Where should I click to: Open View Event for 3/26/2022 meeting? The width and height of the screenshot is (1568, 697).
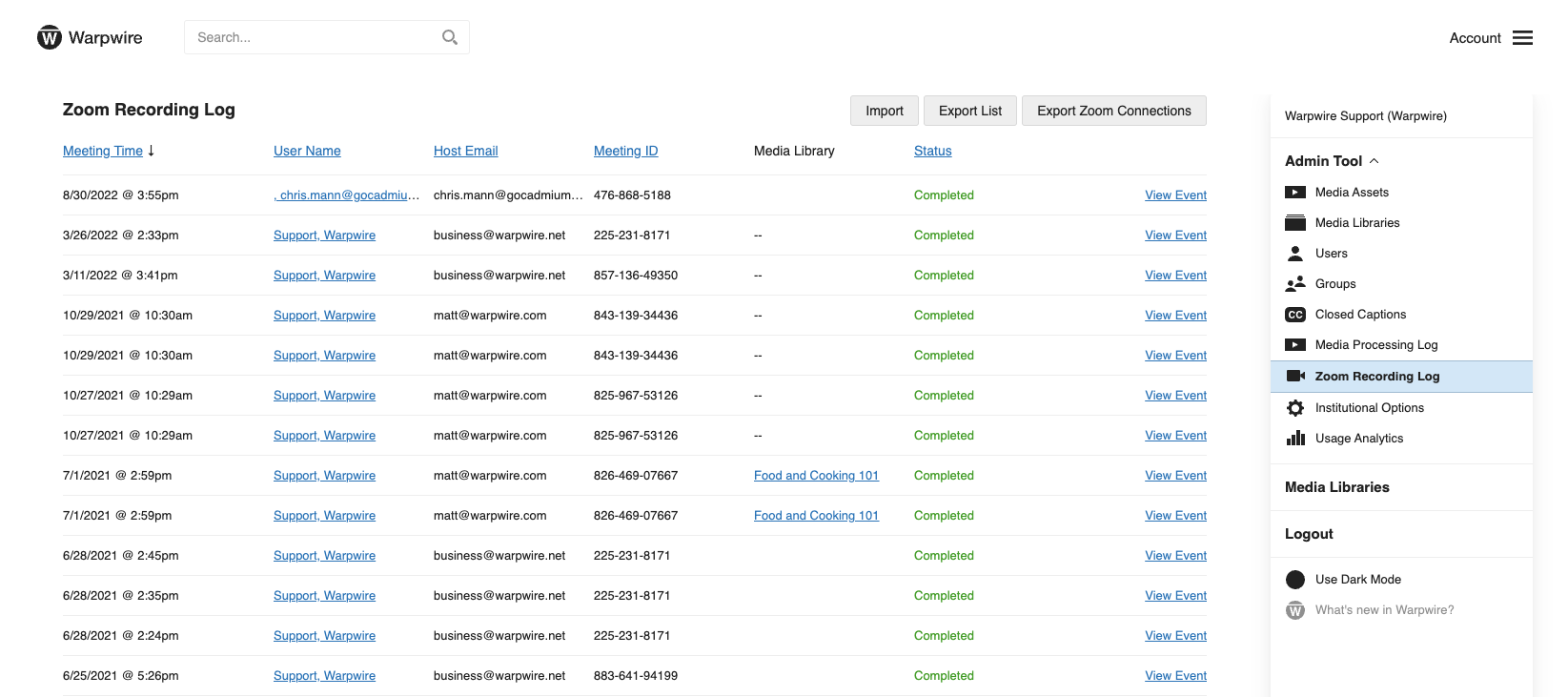(x=1175, y=235)
